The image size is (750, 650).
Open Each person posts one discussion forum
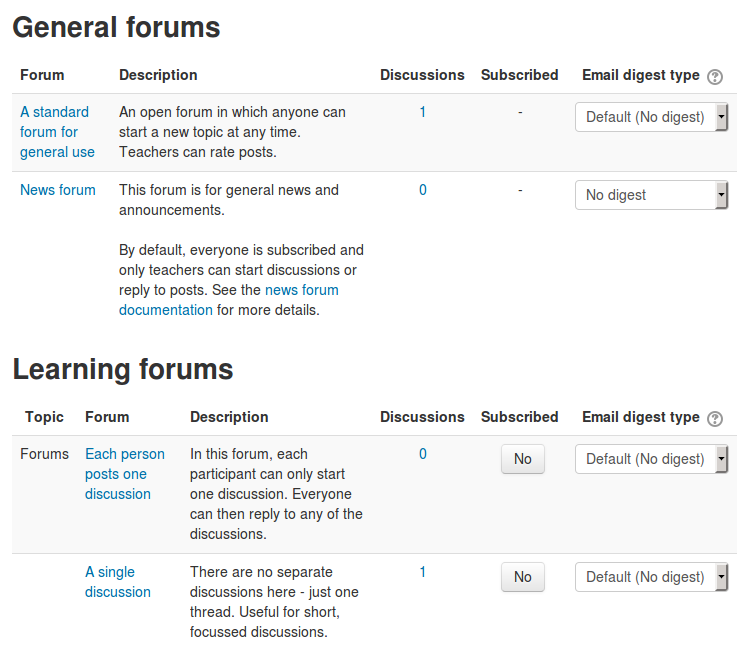click(125, 474)
